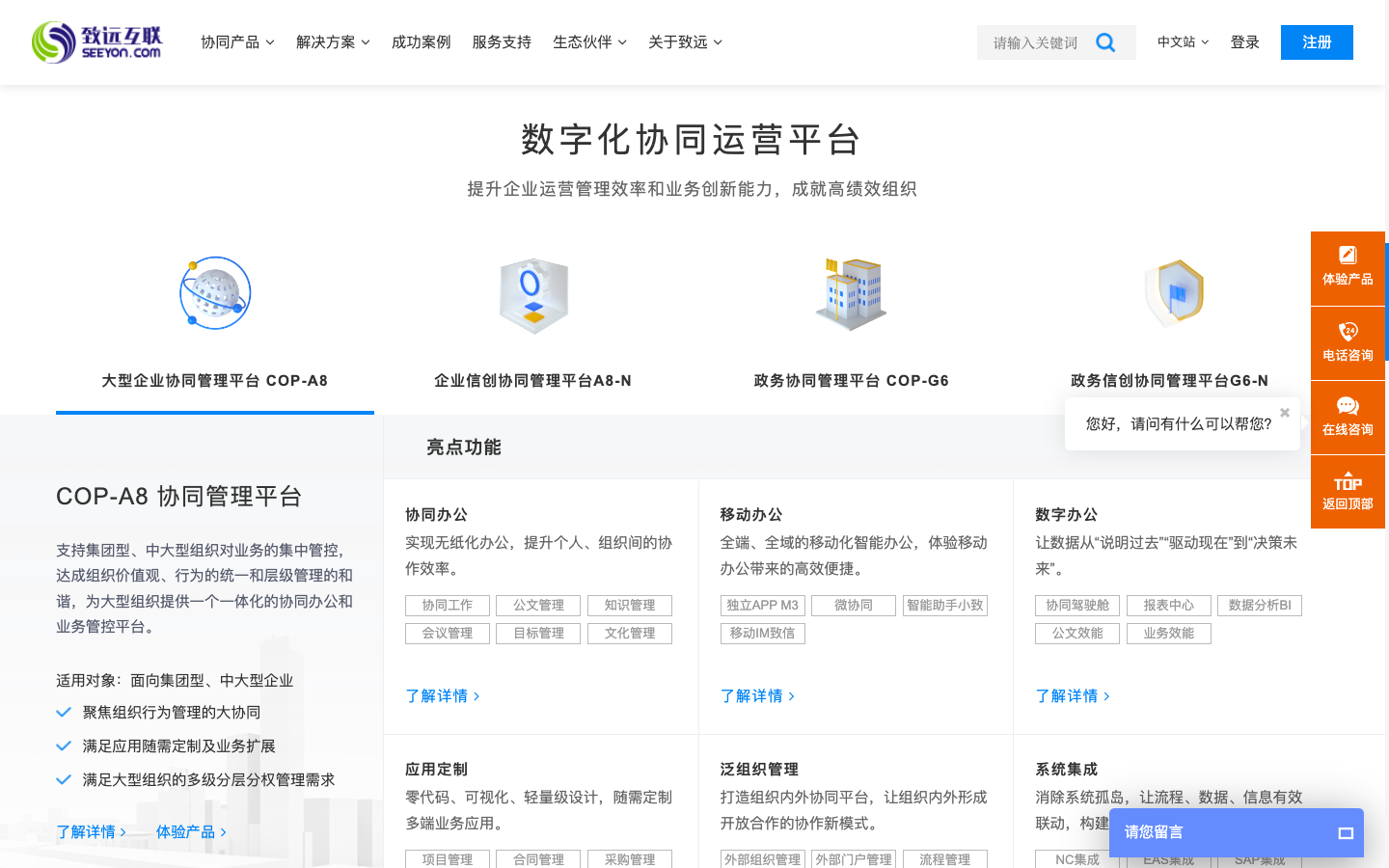1389x868 pixels.
Task: Switch to 企业信创协同管理平台A8-N tab
Action: click(533, 381)
